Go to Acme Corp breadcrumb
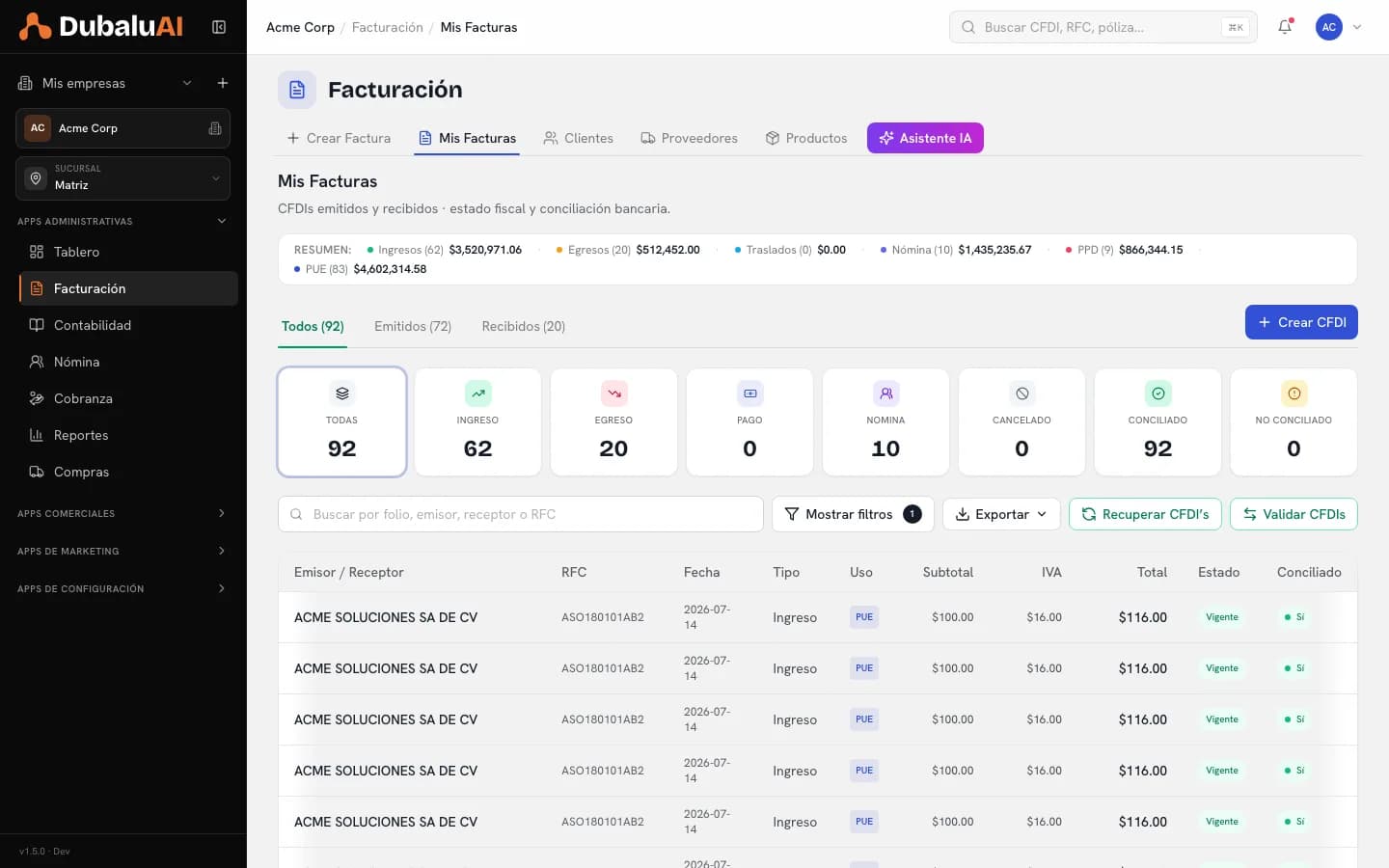This screenshot has width=1389, height=868. point(300,27)
